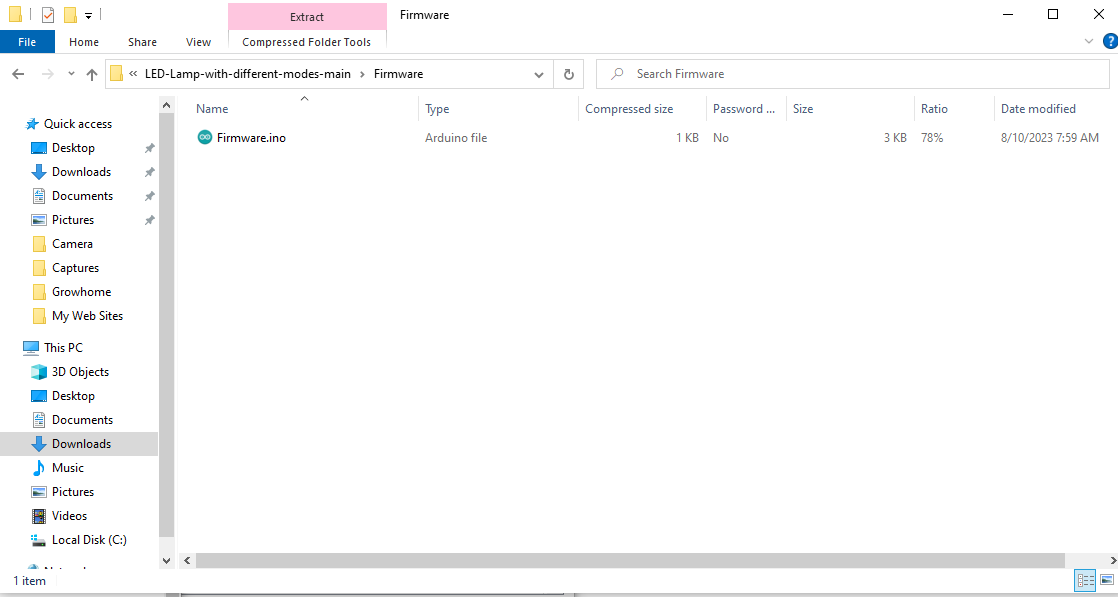
Task: Open the Videos folder
Action: (69, 516)
